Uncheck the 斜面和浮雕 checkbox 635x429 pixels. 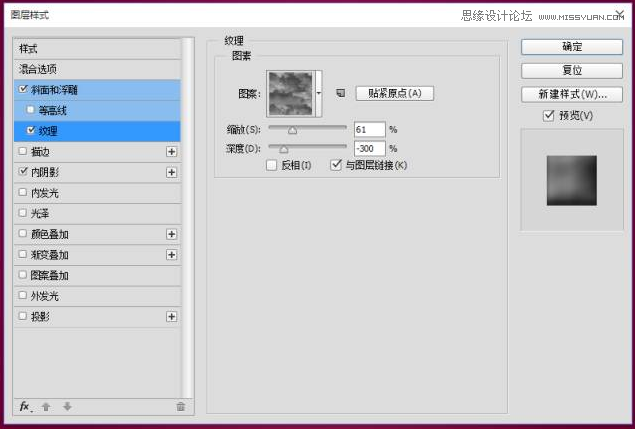pos(23,89)
